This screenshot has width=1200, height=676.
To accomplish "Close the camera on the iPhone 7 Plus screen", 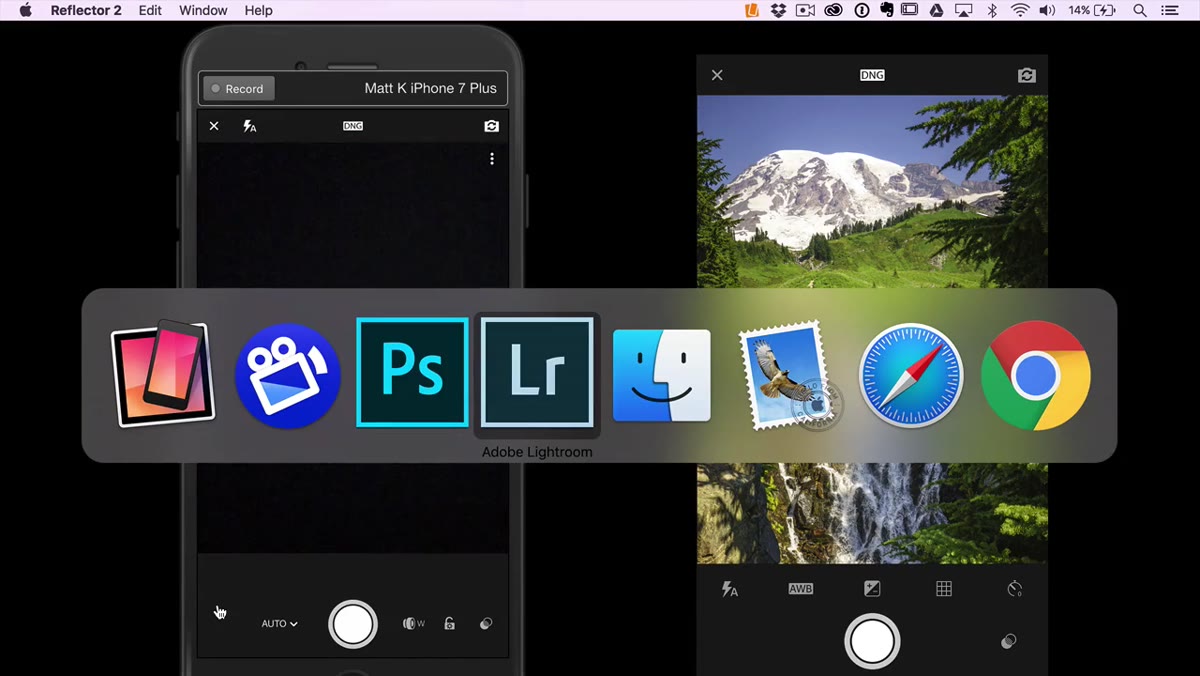I will [x=214, y=126].
